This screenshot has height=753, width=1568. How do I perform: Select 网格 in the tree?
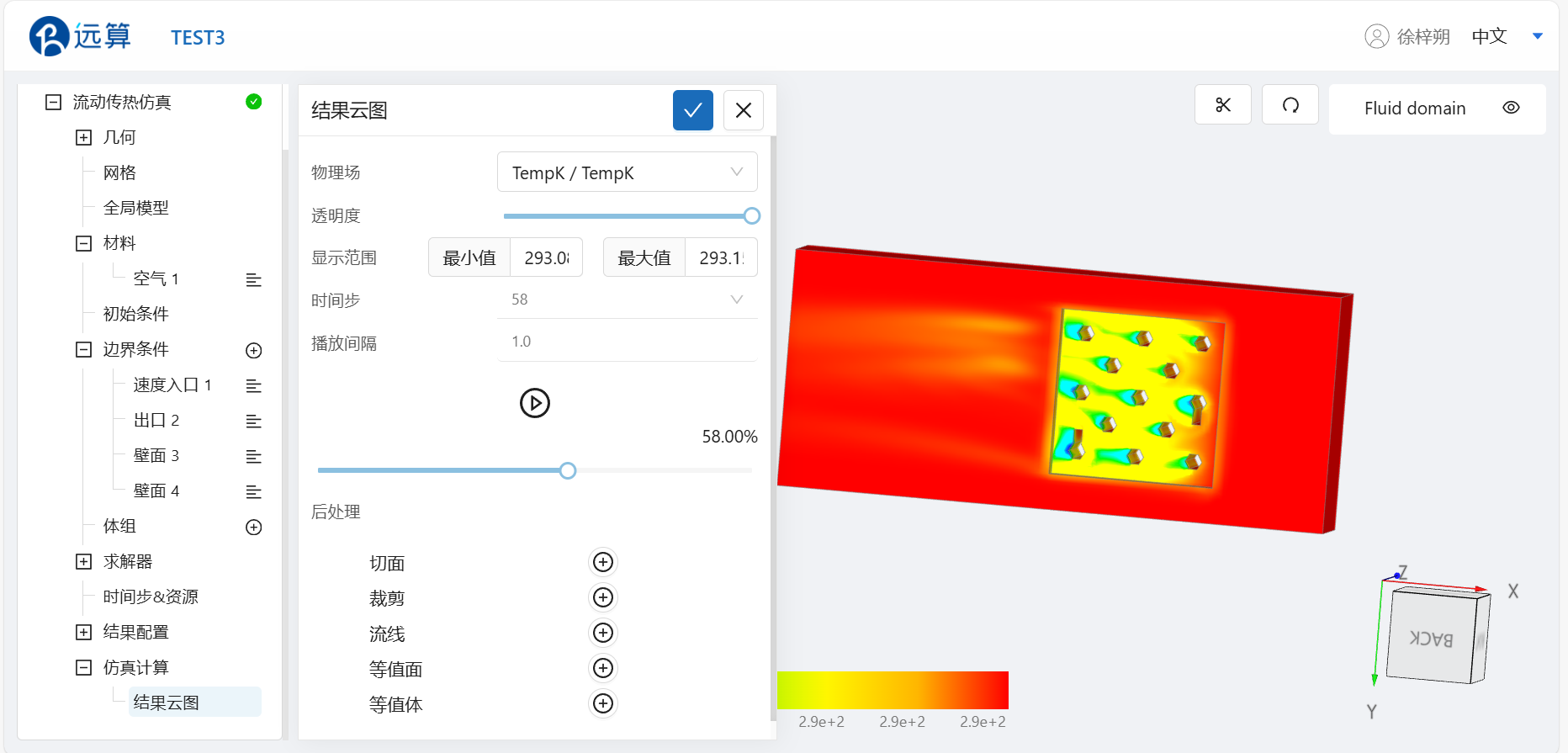[x=119, y=172]
